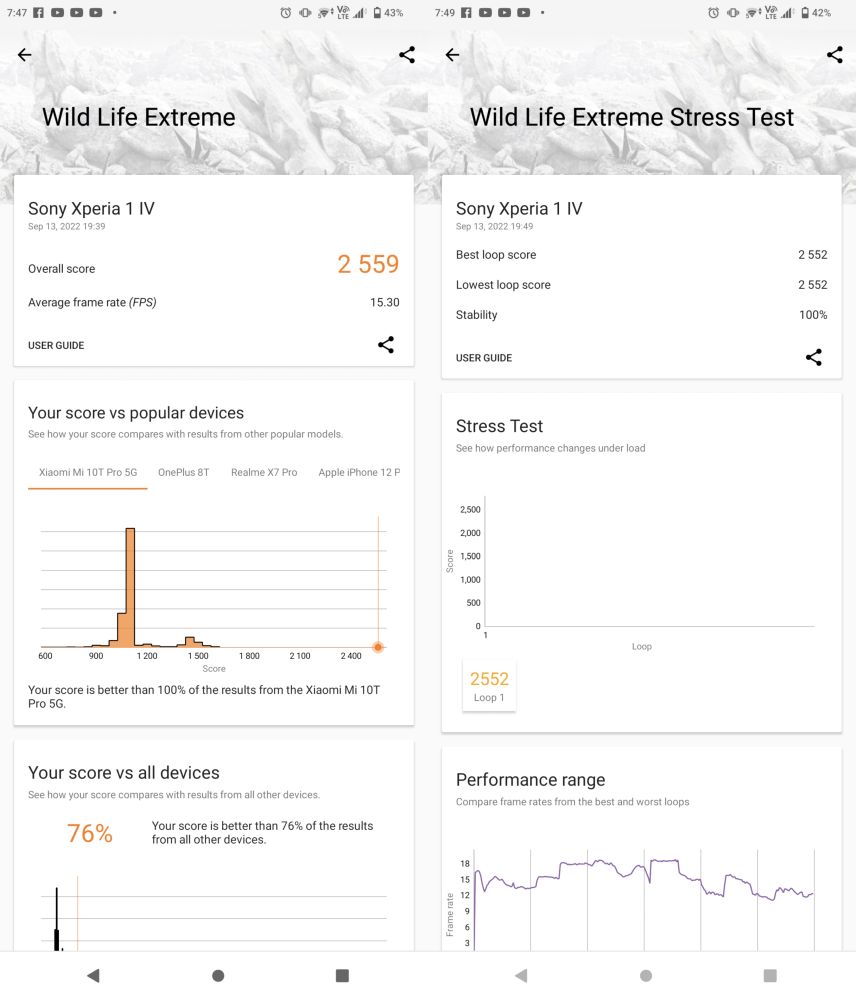Tap the 100% stability value
The image size is (856, 1000).
813,315
